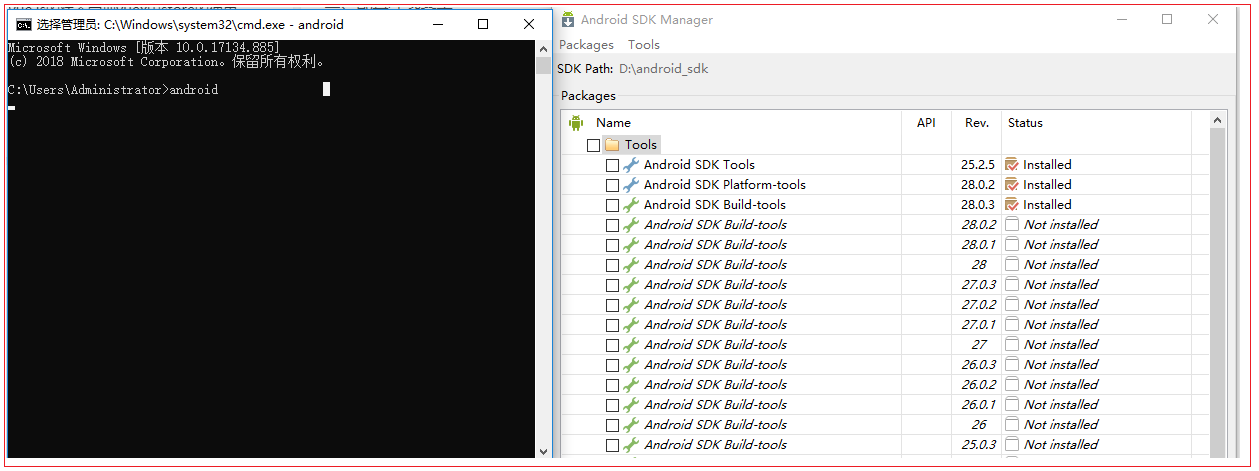Click the Not installed icon for Build-tools 28

pos(1012,265)
